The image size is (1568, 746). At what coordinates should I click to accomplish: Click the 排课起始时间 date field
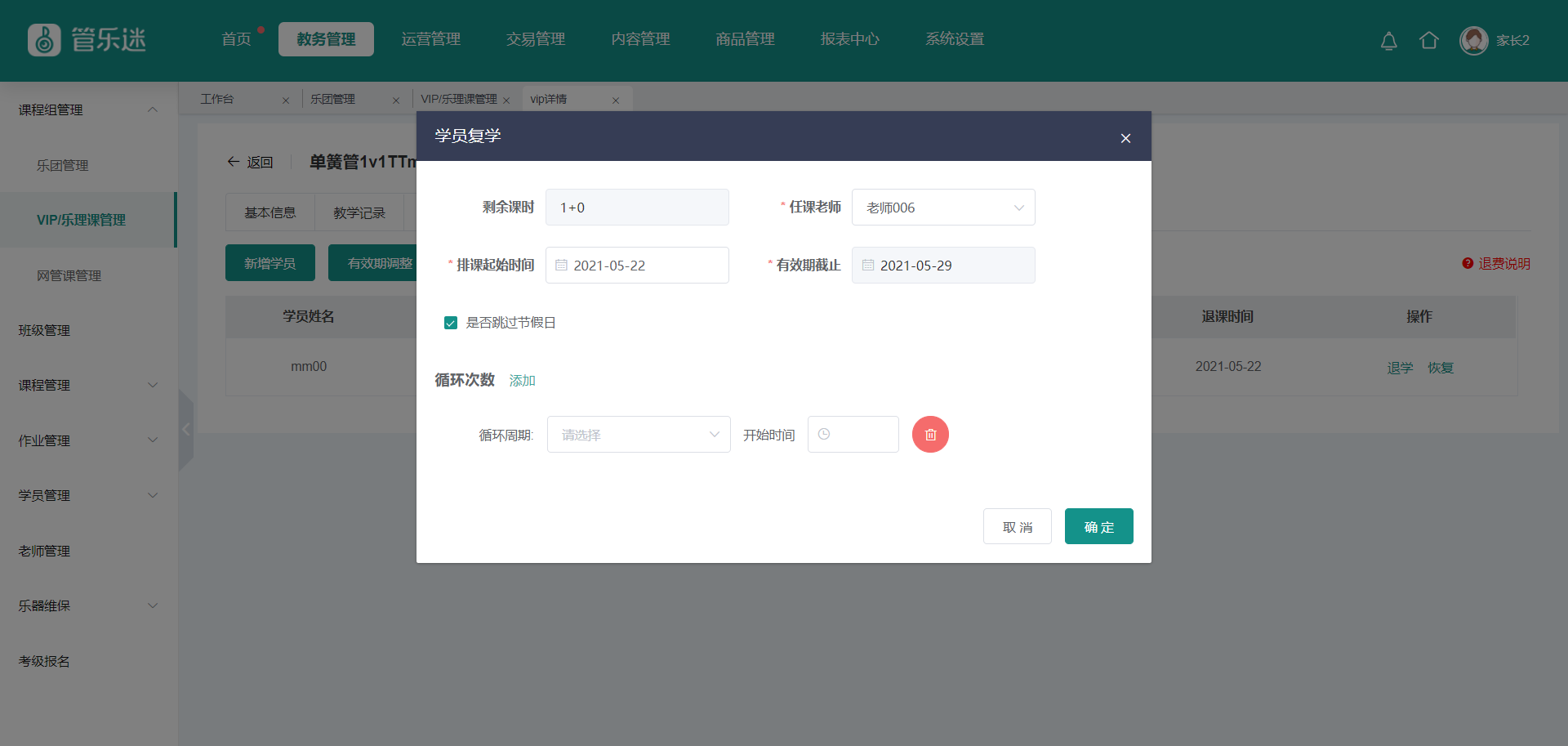click(x=637, y=266)
